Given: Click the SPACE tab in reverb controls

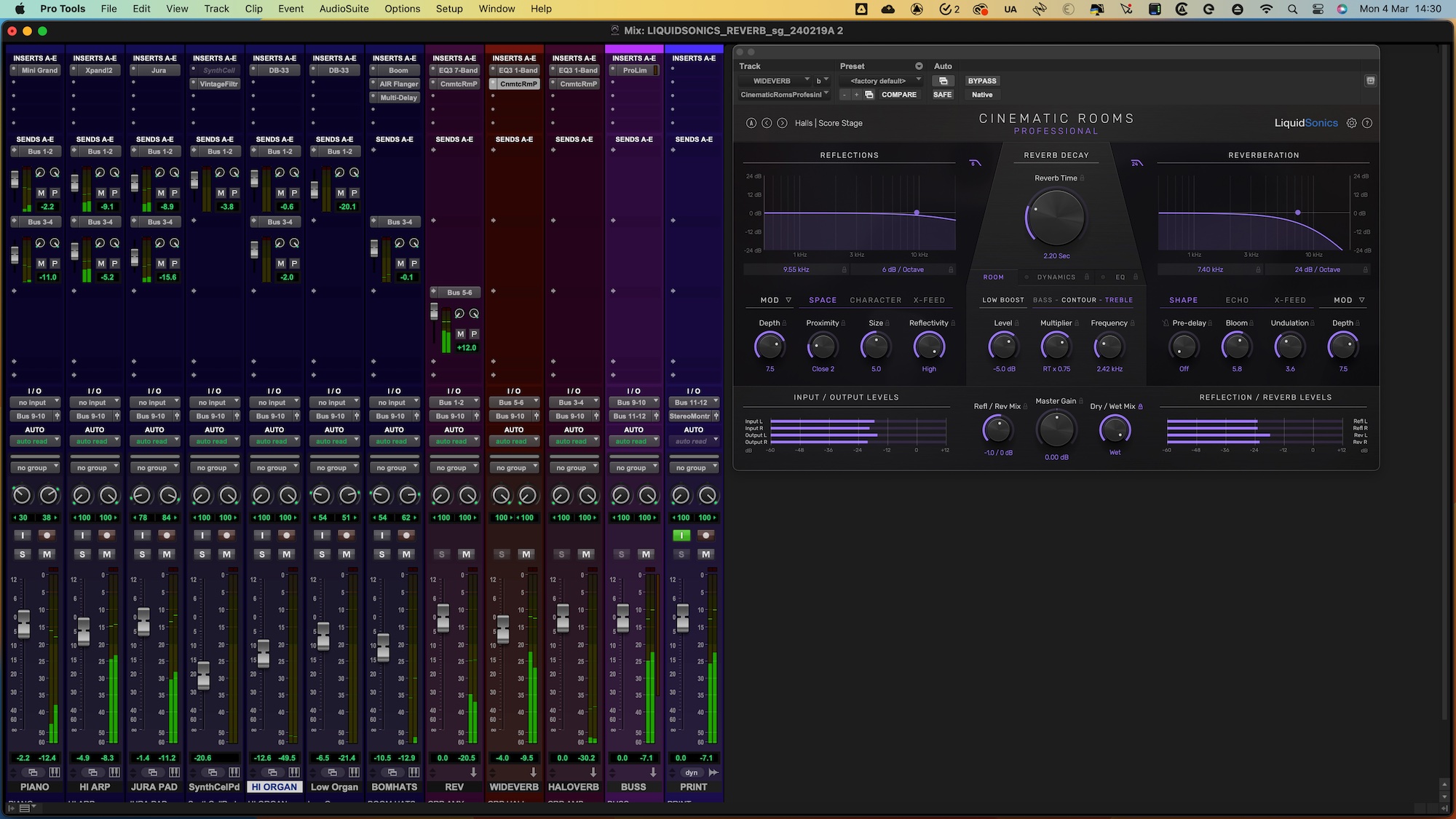Looking at the screenshot, I should (822, 299).
